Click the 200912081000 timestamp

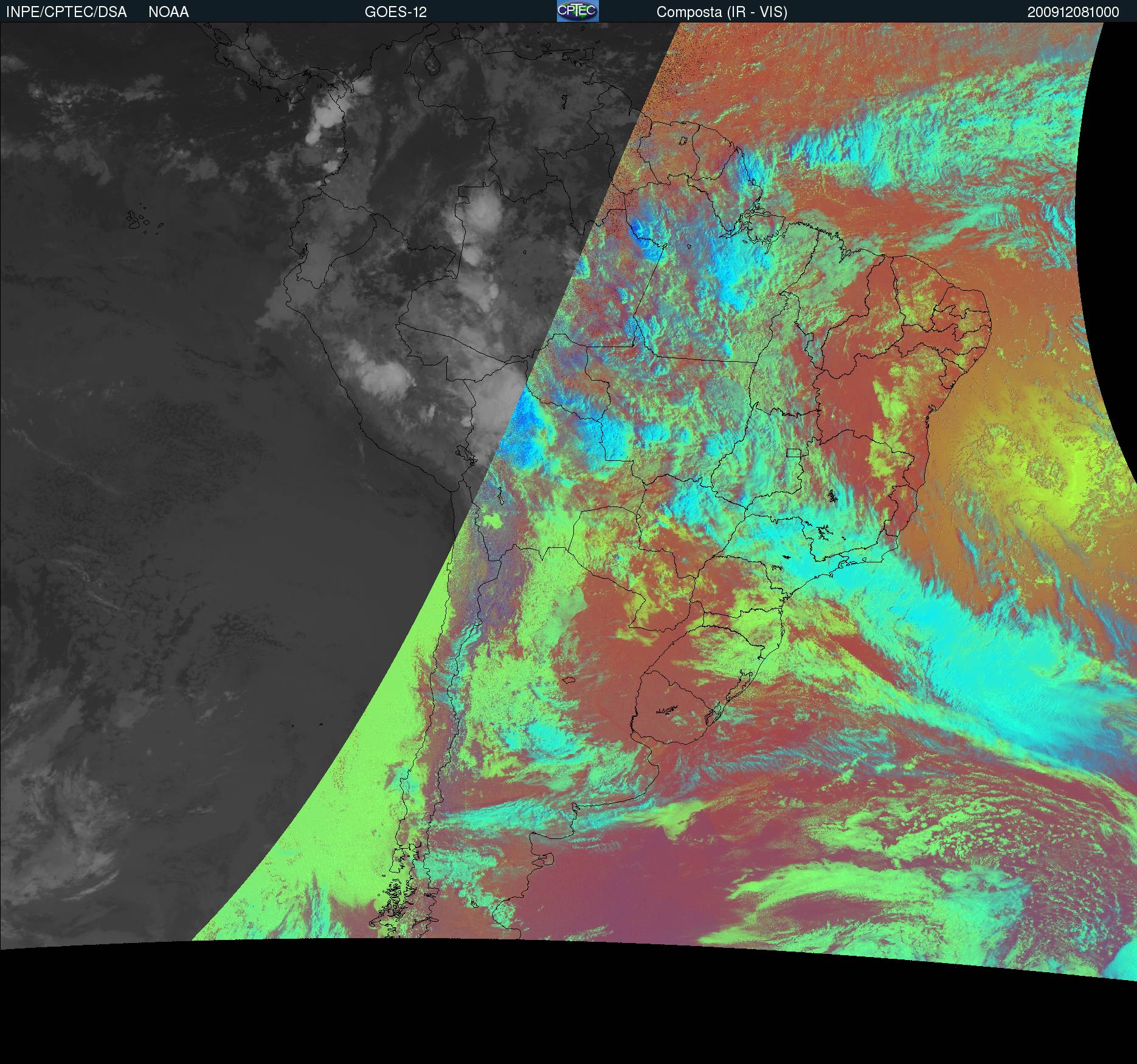[x=1073, y=12]
